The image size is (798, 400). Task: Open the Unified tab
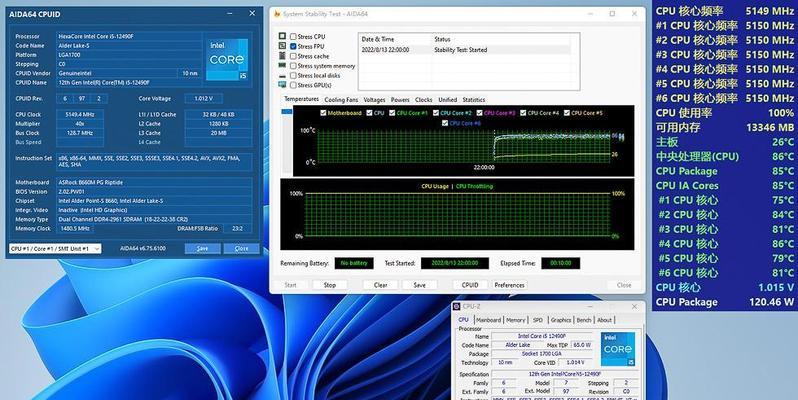(x=447, y=100)
